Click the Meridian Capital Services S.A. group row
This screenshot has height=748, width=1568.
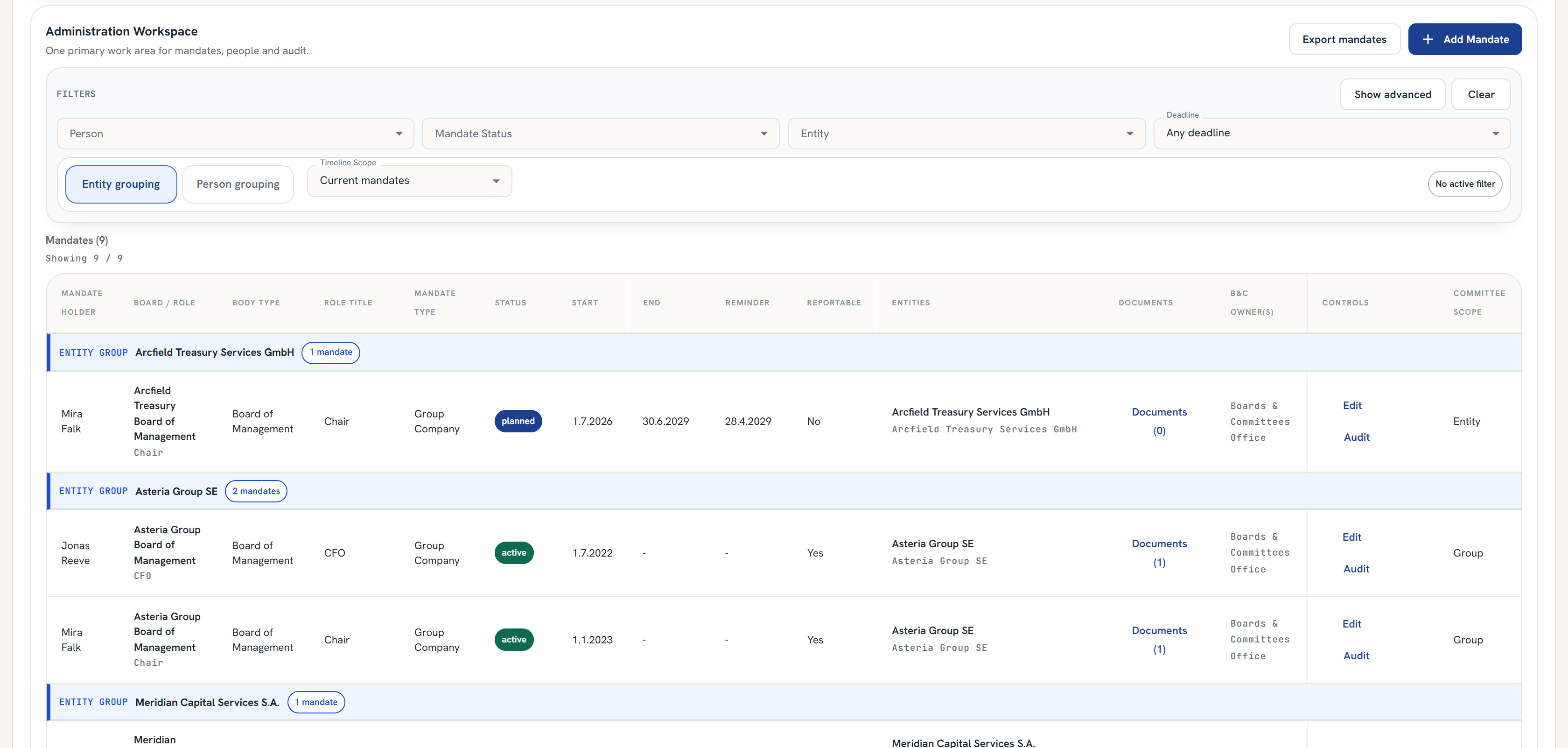(784, 702)
